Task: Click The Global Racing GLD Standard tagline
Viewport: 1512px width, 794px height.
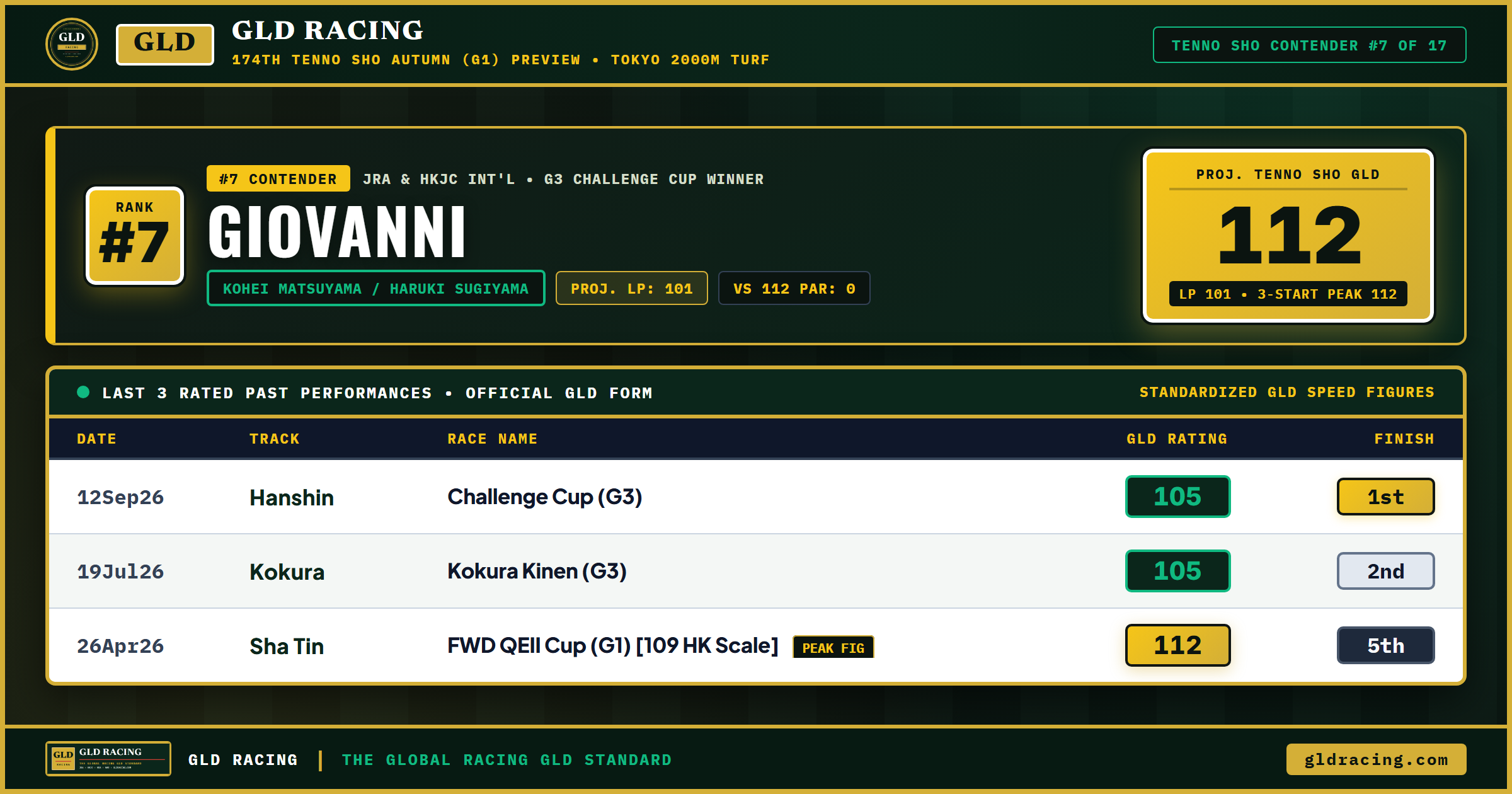Action: (x=507, y=760)
